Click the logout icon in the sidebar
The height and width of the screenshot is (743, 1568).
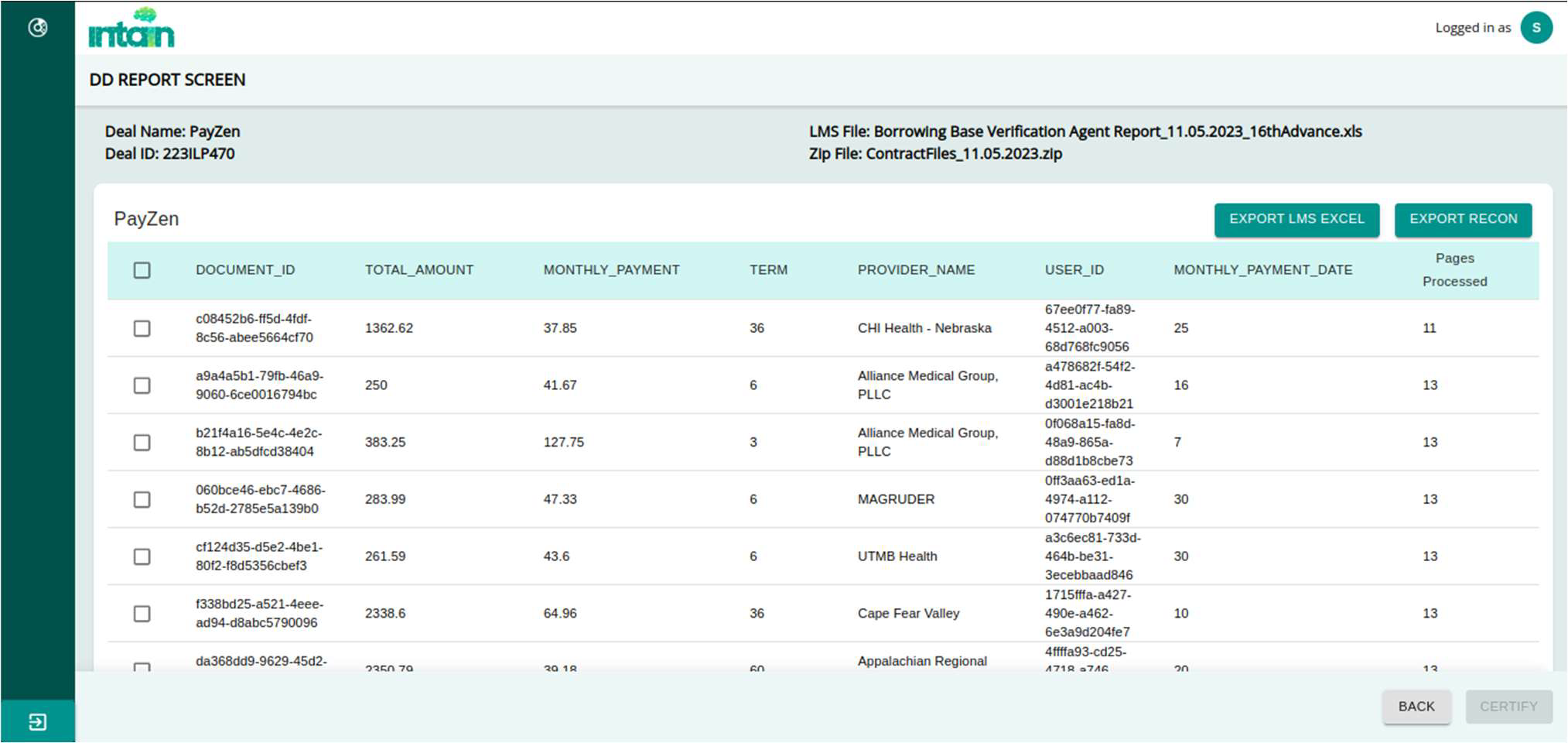[37, 722]
